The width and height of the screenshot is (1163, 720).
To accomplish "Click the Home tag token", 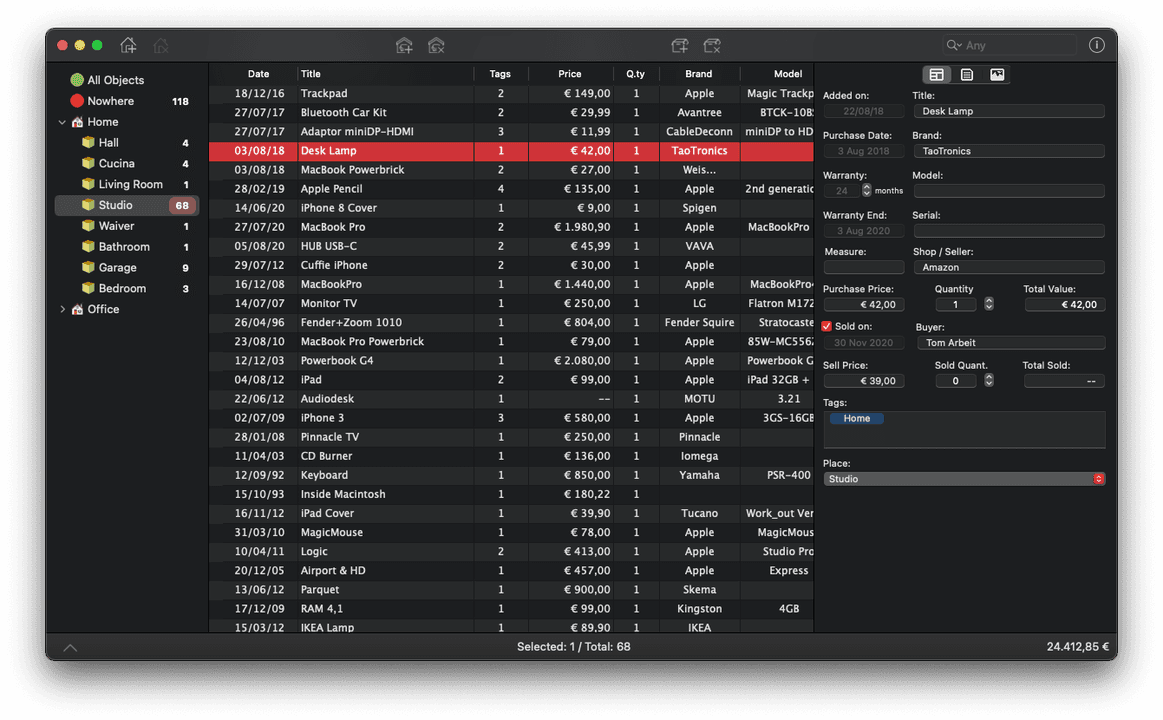I will 856,419.
